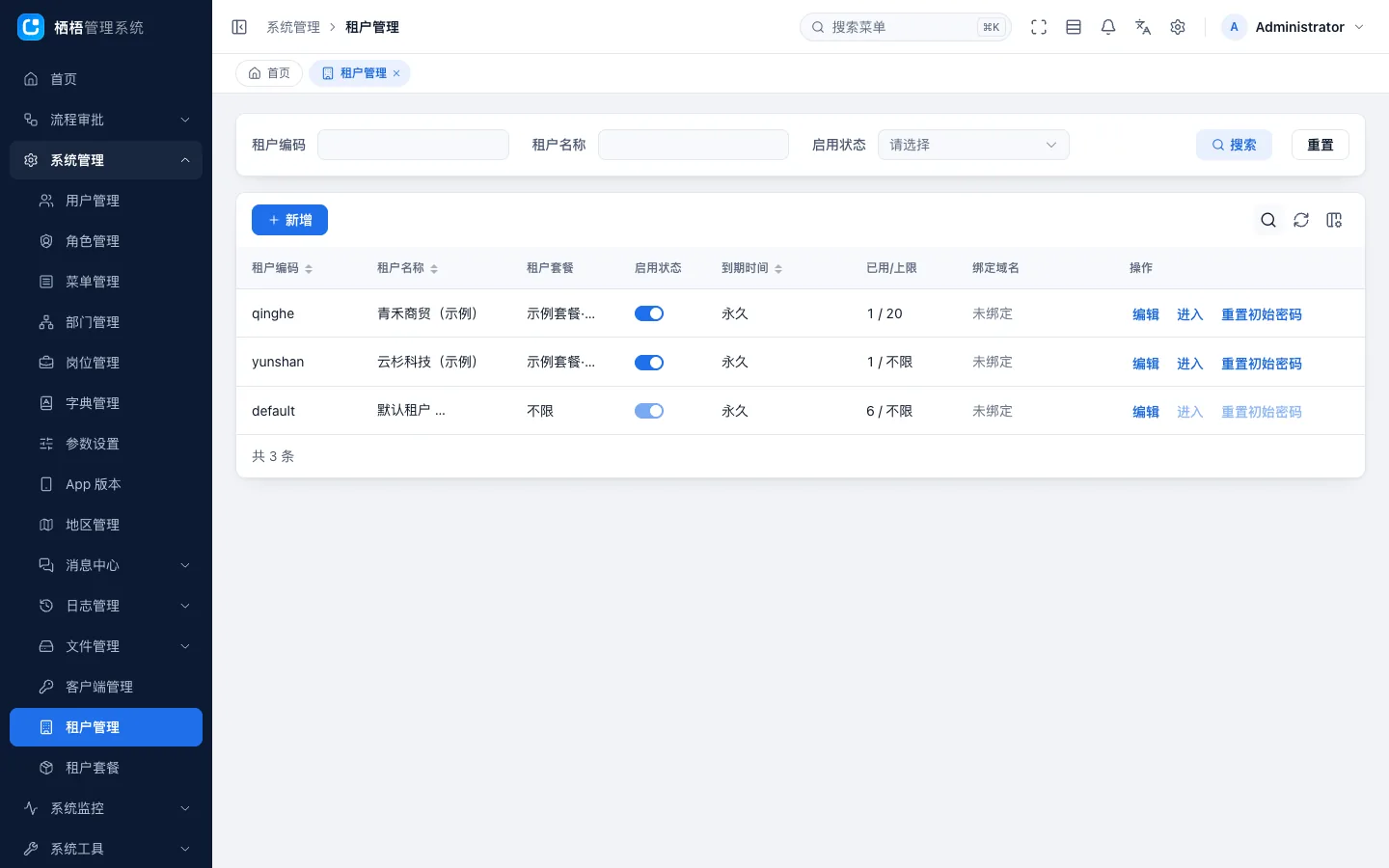Viewport: 1389px width, 868px height.
Task: Sort by 租户名称 column
Action: coord(434,268)
